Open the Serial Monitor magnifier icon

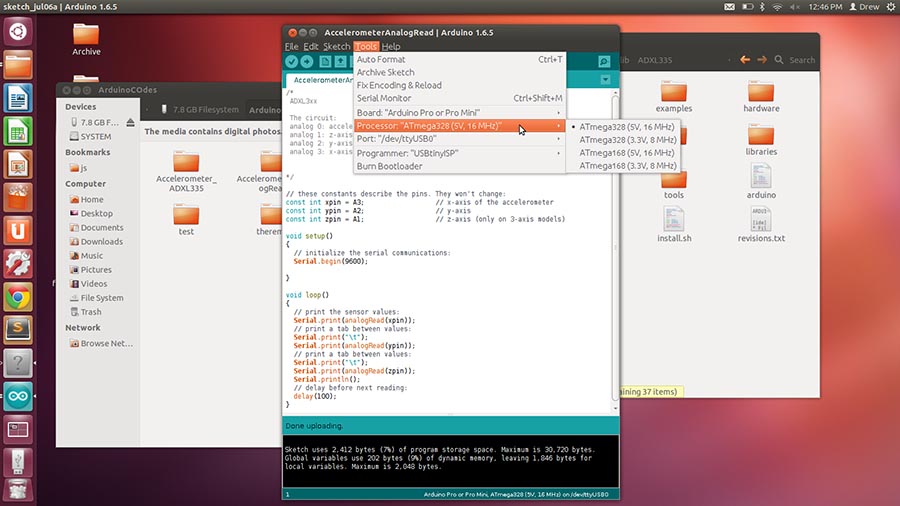point(604,61)
